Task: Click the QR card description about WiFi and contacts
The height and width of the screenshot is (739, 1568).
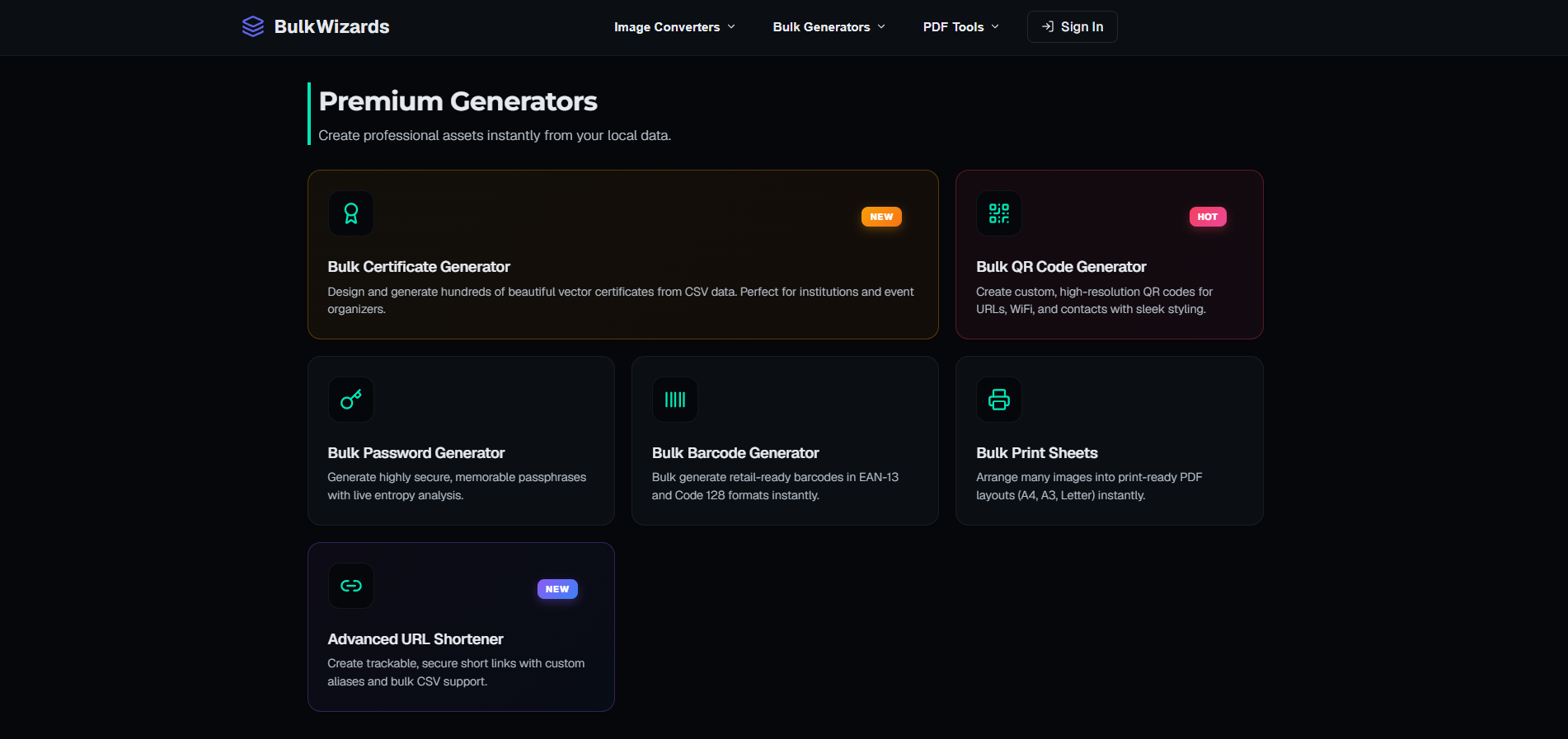Action: coord(1095,300)
